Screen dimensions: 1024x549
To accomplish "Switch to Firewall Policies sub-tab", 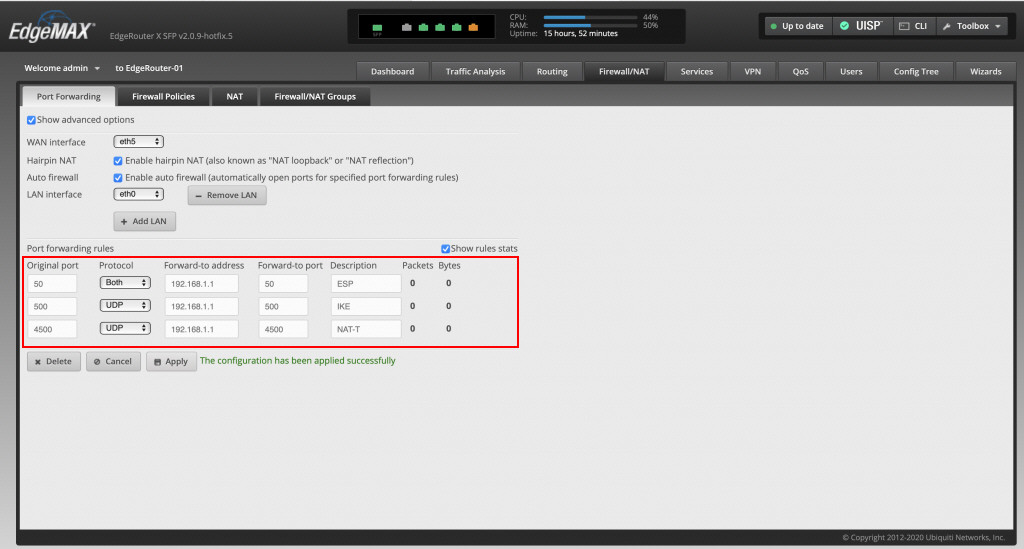I will tap(163, 97).
